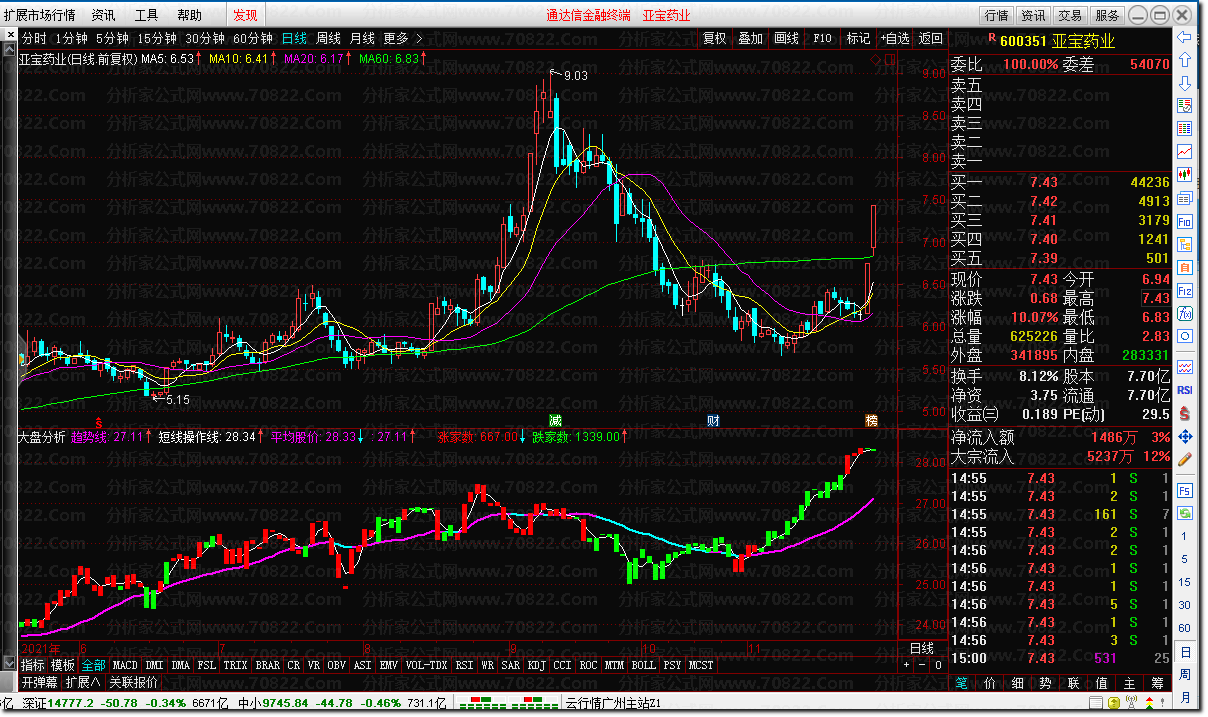Click the + zoom button below chart
1208x717 pixels.
point(906,665)
